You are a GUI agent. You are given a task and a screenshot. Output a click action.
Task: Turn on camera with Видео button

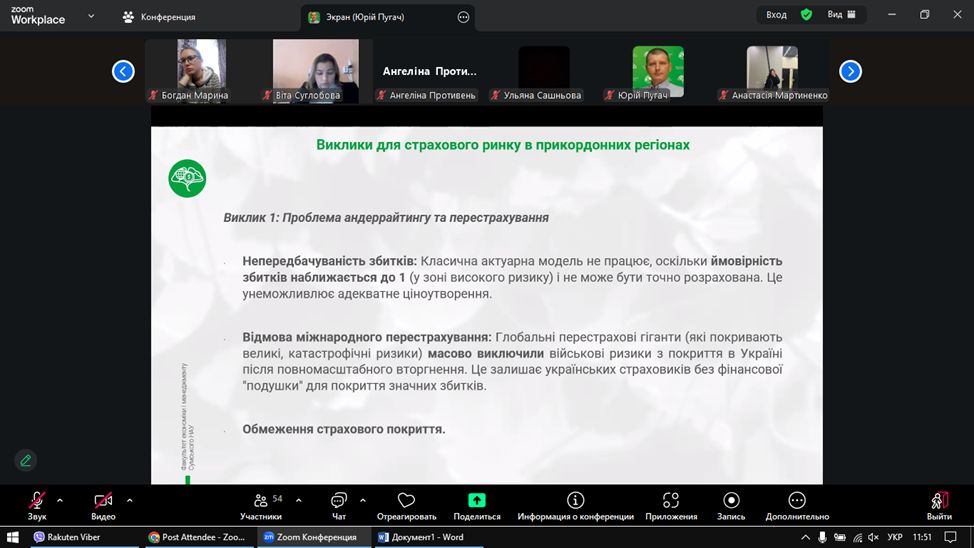pos(103,505)
